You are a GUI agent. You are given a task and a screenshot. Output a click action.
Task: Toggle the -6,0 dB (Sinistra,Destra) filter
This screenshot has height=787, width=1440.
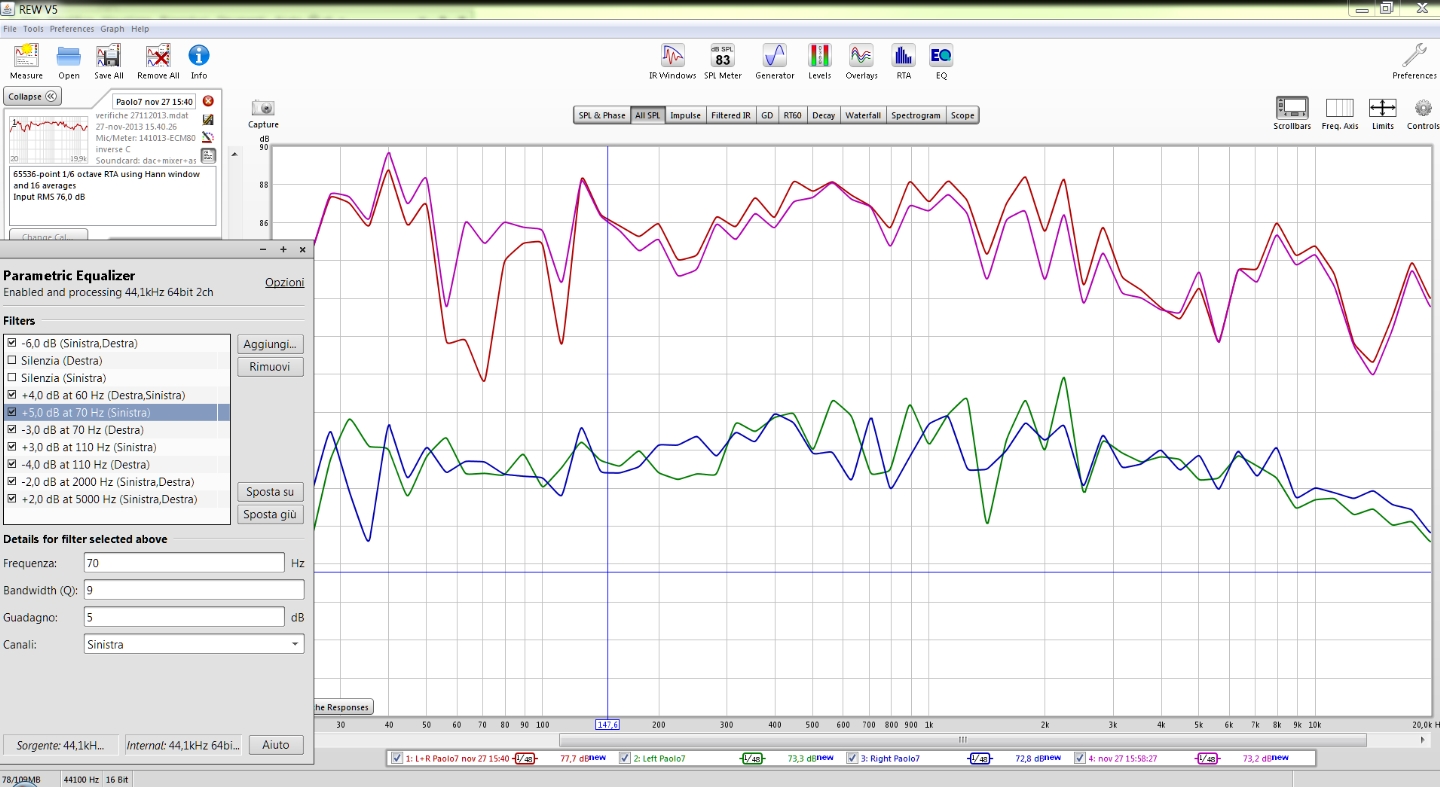pyautogui.click(x=12, y=343)
